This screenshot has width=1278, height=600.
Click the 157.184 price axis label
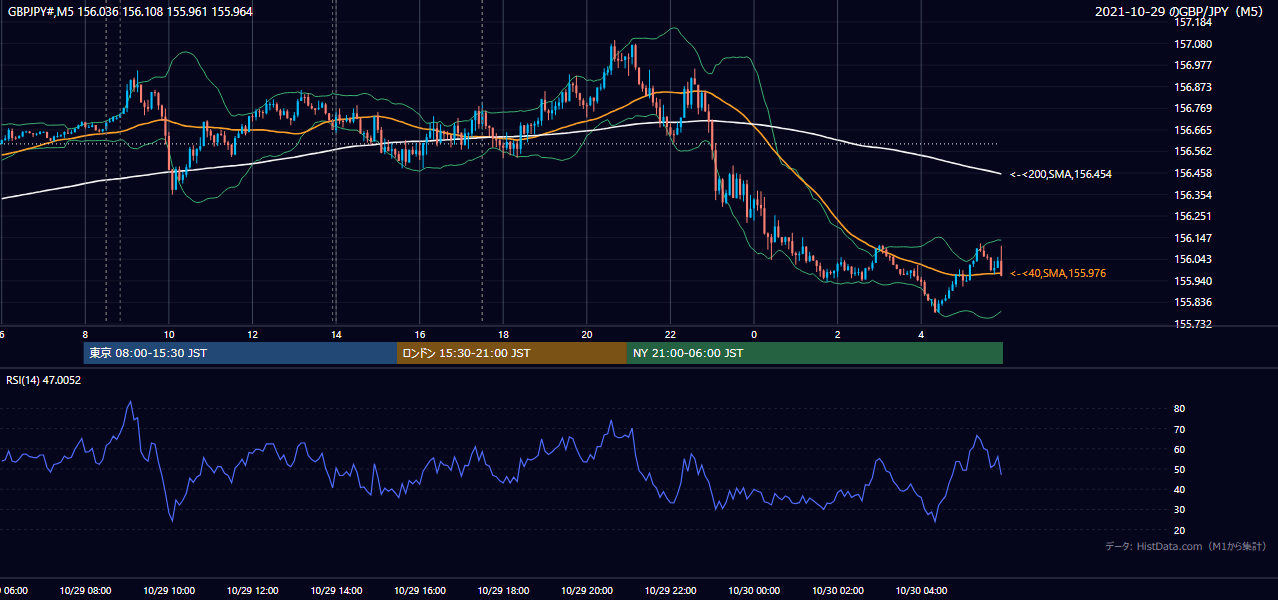1193,22
